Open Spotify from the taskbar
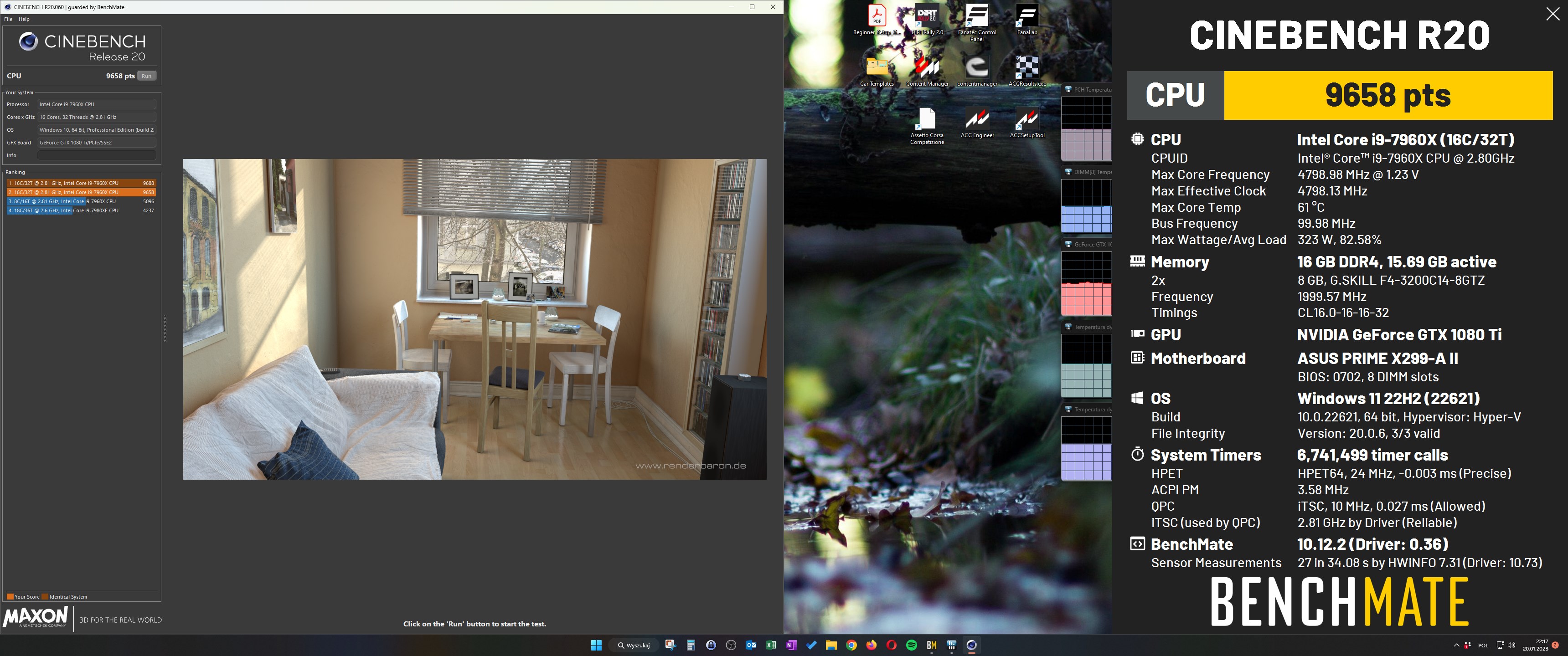 pos(912,645)
